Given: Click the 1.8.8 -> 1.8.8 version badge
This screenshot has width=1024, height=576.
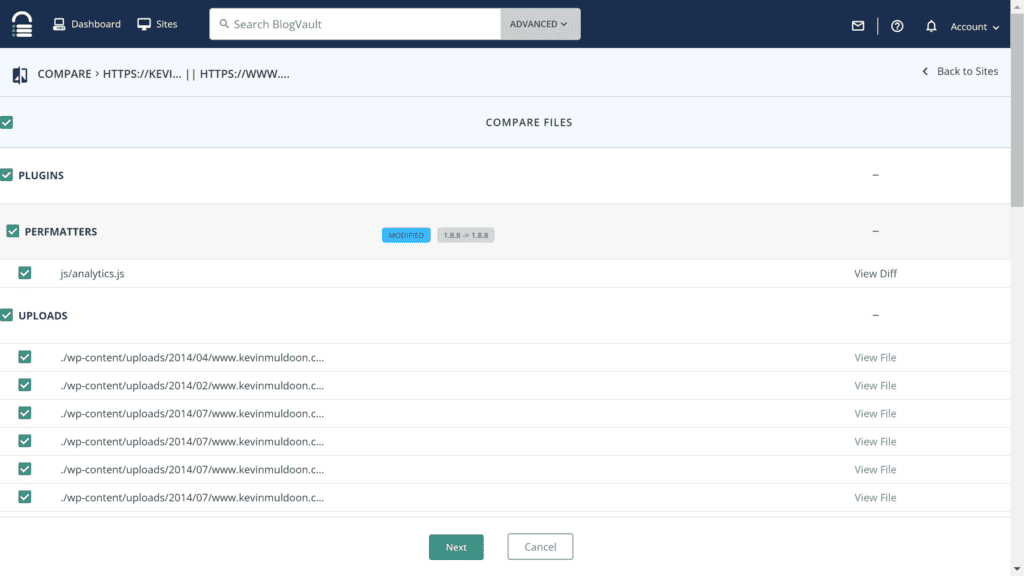Looking at the screenshot, I should click(x=466, y=235).
